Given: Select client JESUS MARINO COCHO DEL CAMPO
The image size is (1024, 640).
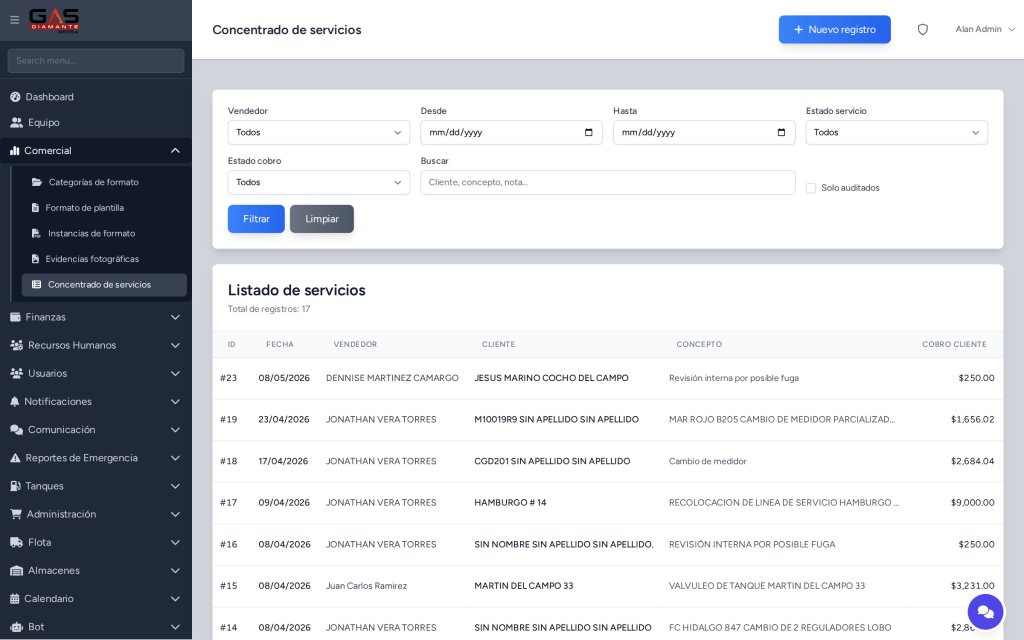Looking at the screenshot, I should coord(551,378).
